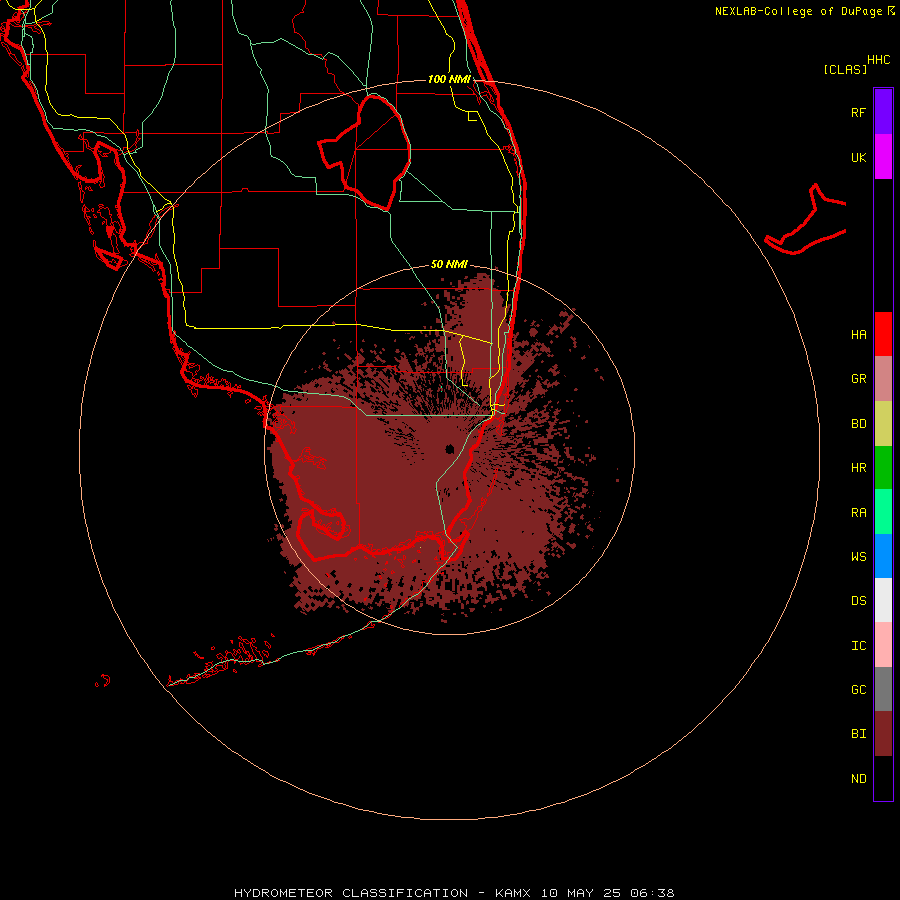Click the ND black legend swatch

point(883,778)
